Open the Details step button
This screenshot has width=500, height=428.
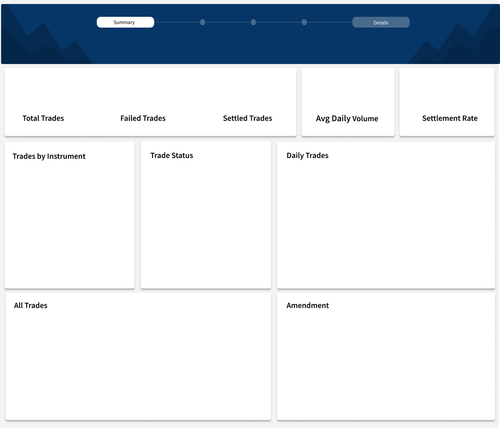point(381,22)
